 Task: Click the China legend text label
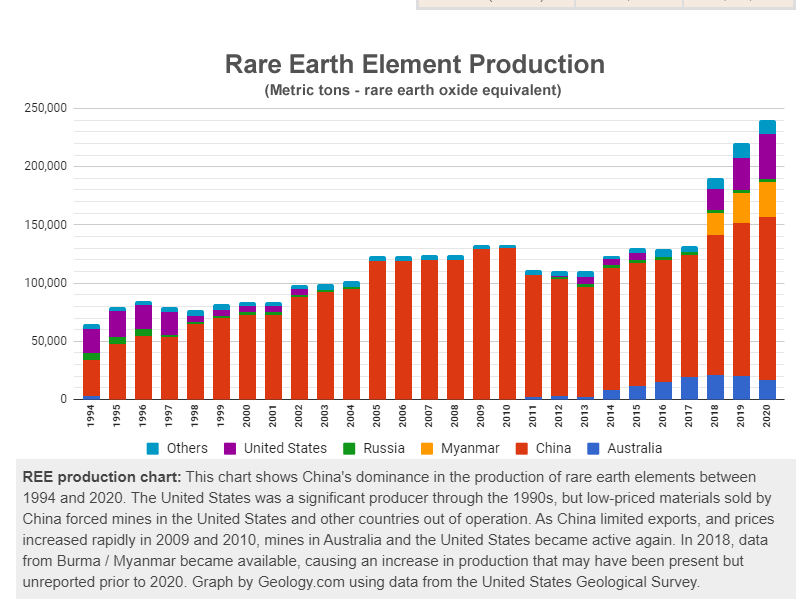pos(553,448)
